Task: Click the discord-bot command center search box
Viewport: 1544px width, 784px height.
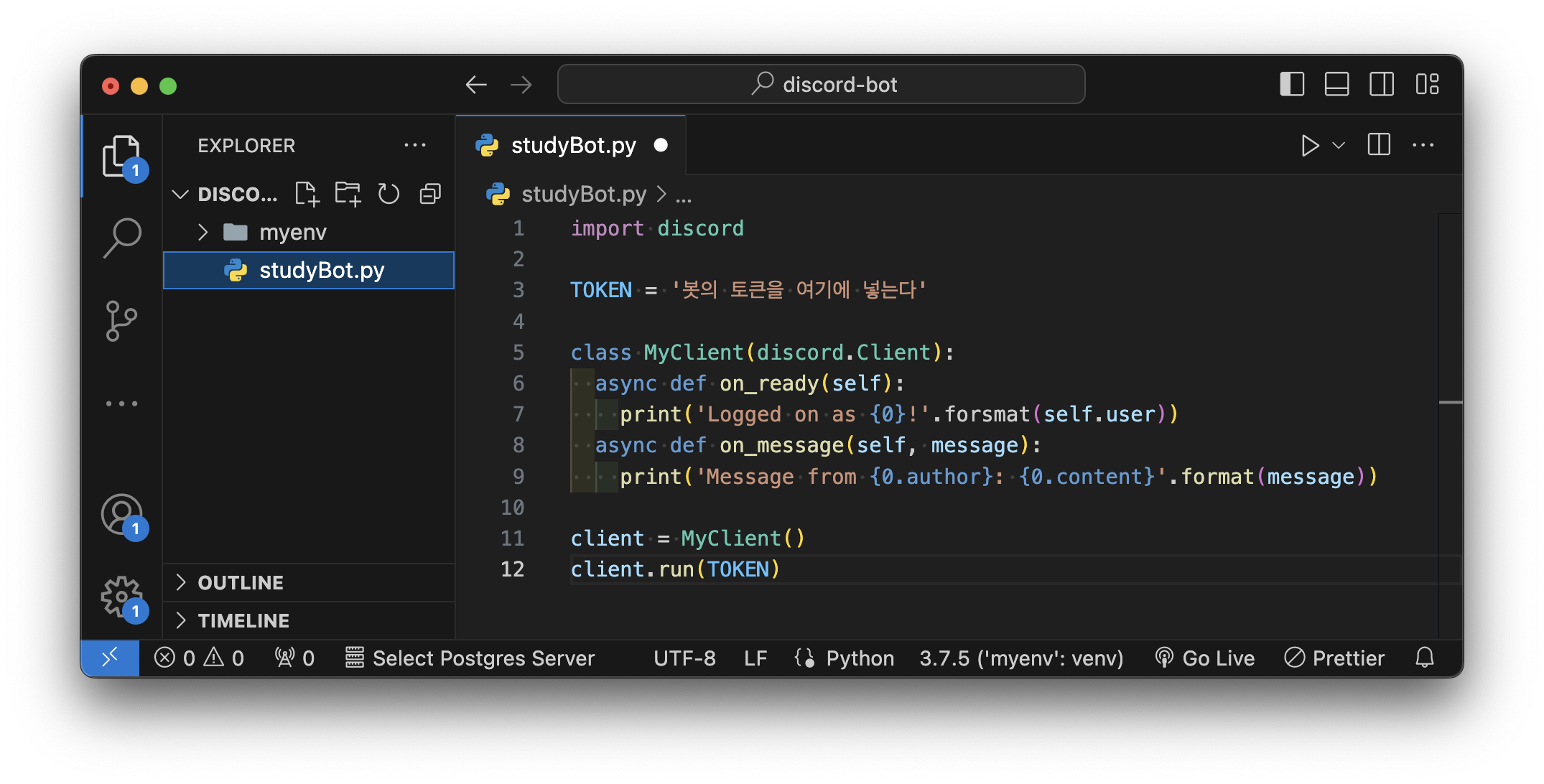Action: pos(821,84)
